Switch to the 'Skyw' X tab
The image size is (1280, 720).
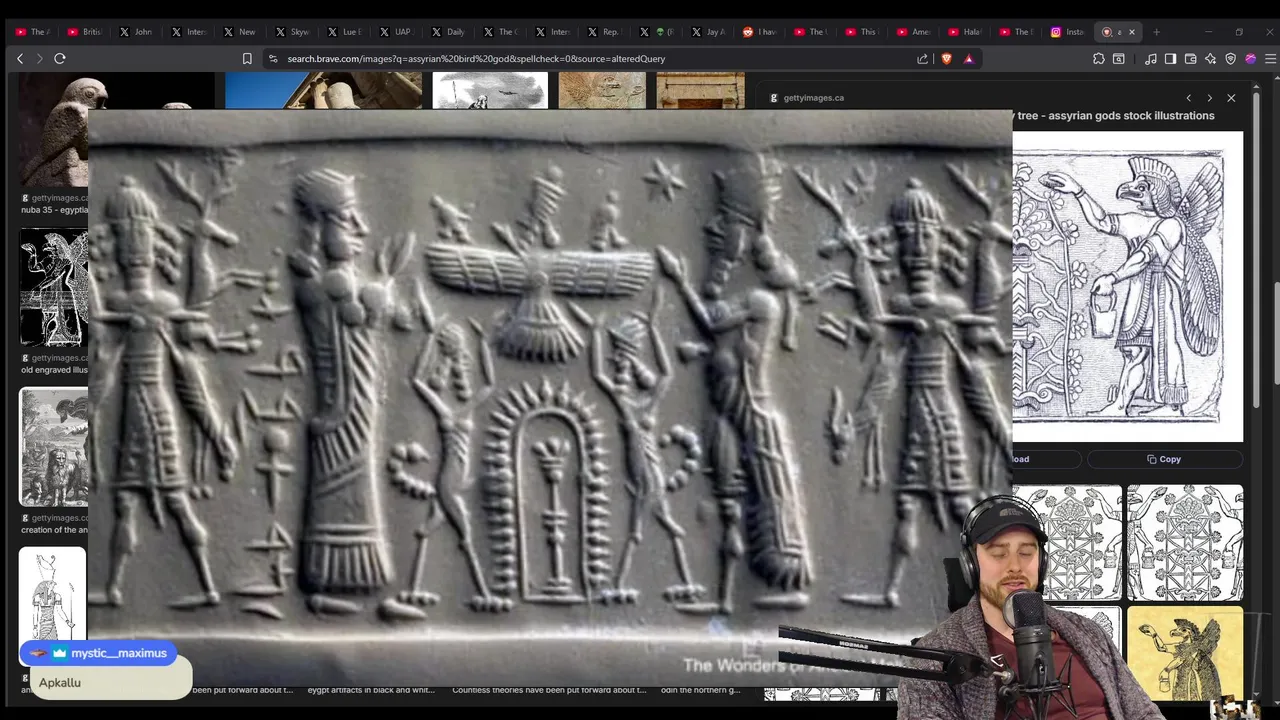tap(290, 32)
